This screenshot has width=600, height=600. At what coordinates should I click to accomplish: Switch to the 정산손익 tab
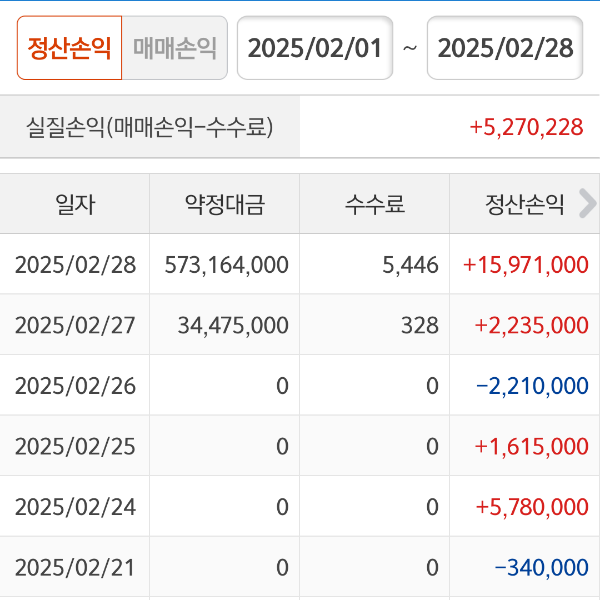[69, 48]
